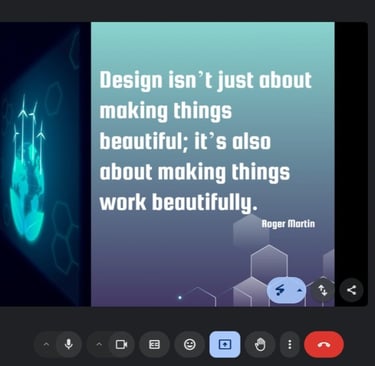375x366 pixels.
Task: Mute the microphone
Action: pyautogui.click(x=69, y=344)
